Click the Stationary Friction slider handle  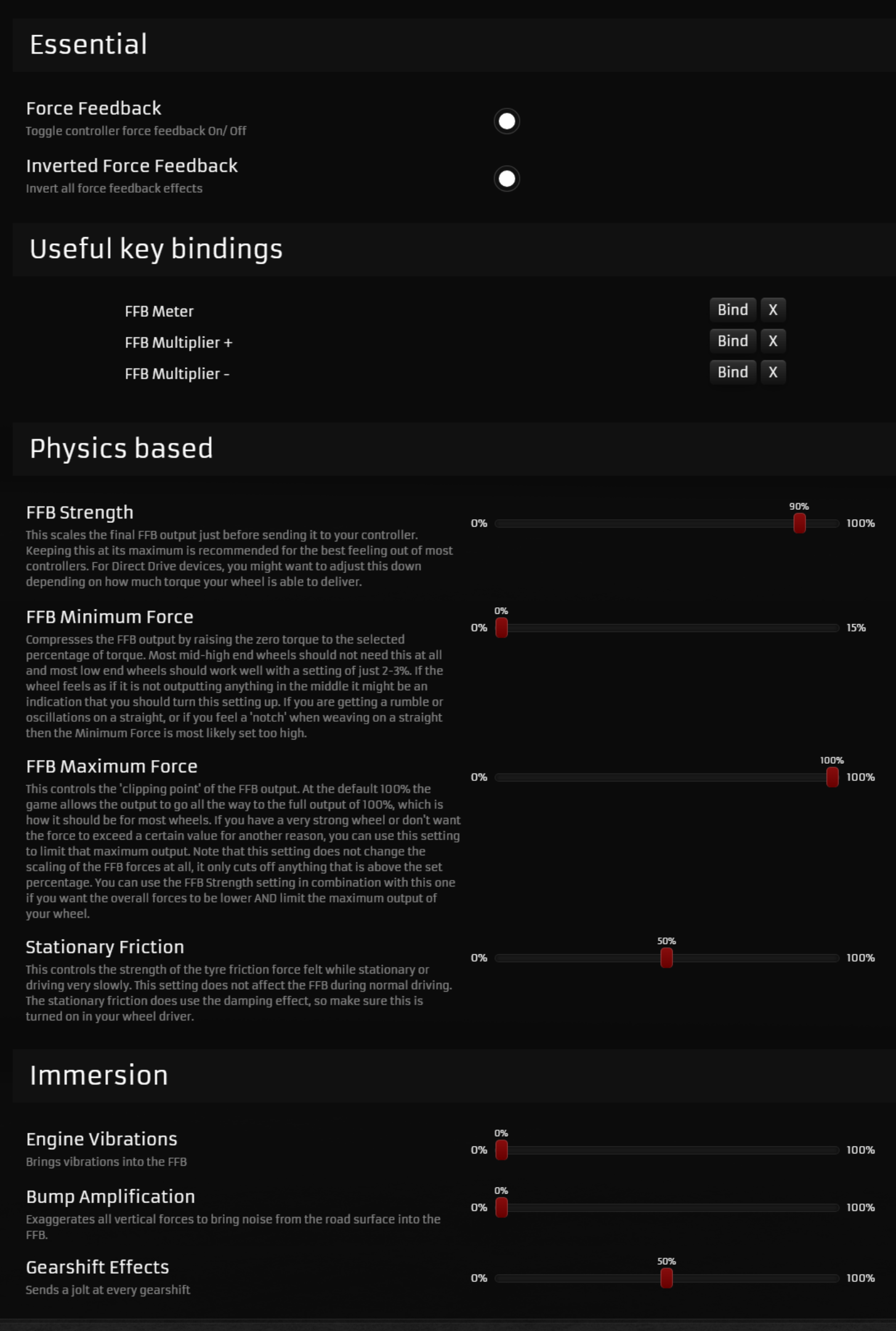666,958
